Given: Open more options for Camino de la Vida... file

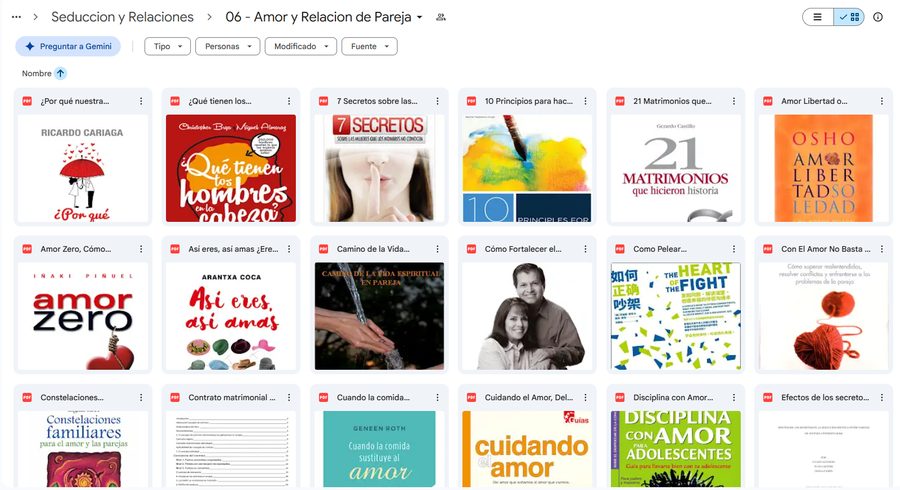Looking at the screenshot, I should [x=437, y=249].
